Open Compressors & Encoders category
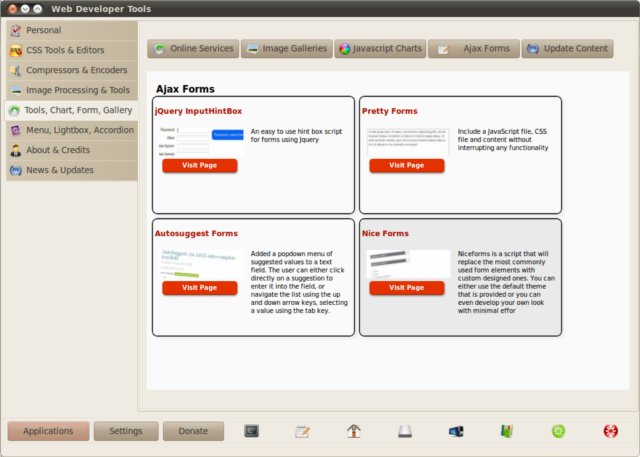 coord(72,70)
